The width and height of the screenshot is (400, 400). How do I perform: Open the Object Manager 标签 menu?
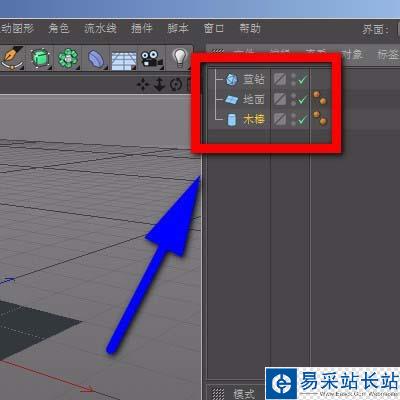click(x=388, y=54)
